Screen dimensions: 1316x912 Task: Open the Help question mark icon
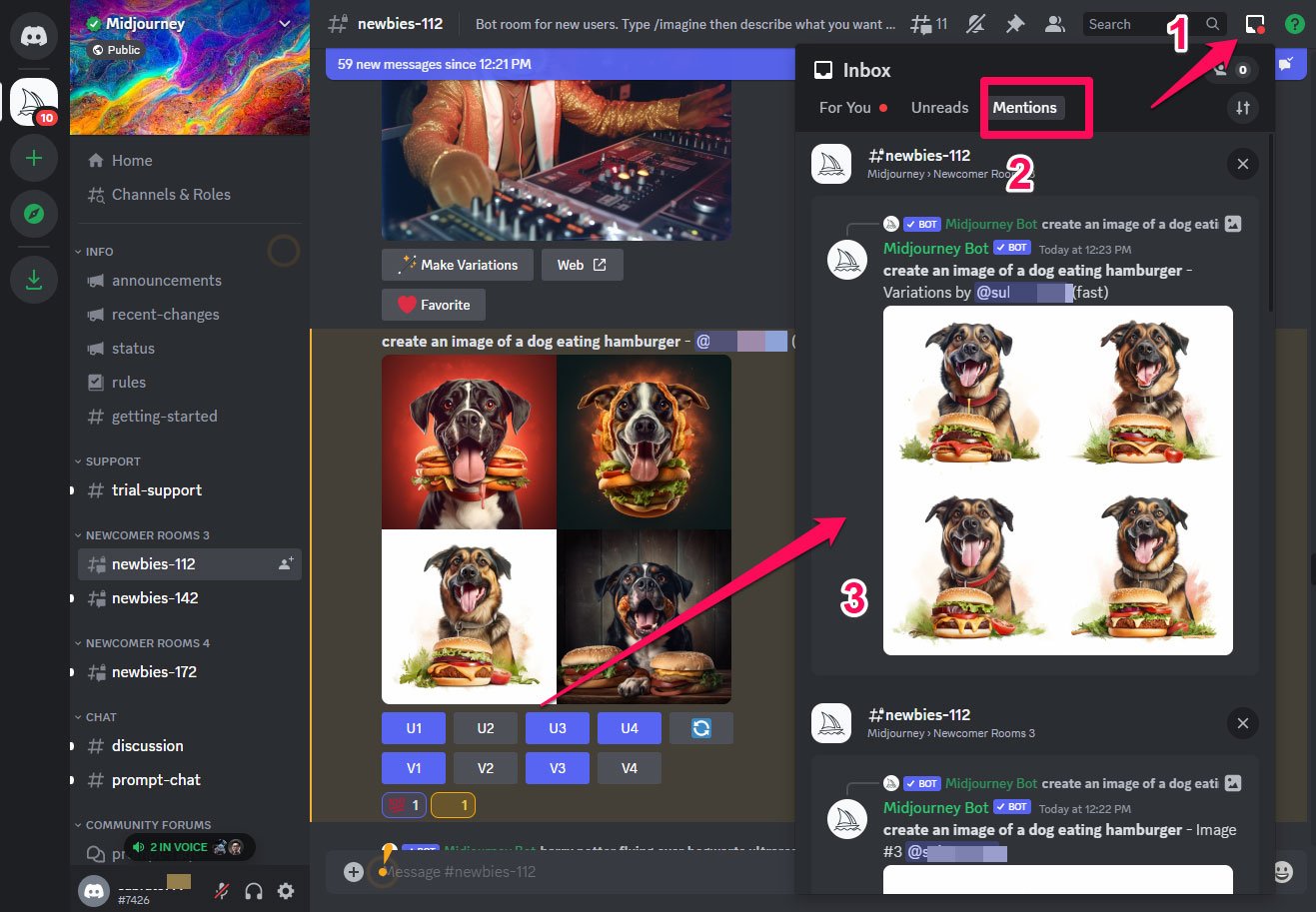click(1294, 24)
